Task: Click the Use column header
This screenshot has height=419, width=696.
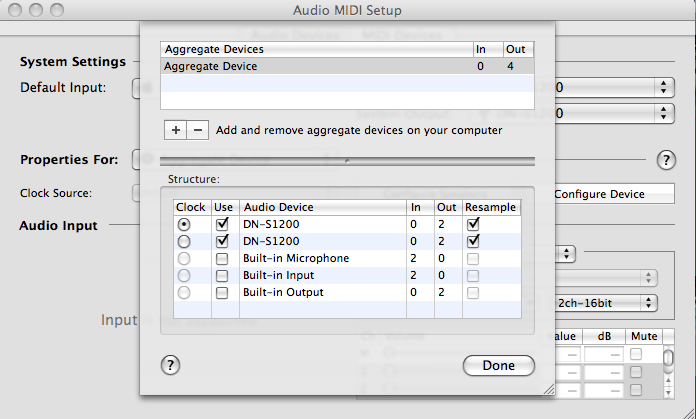Action: point(225,207)
